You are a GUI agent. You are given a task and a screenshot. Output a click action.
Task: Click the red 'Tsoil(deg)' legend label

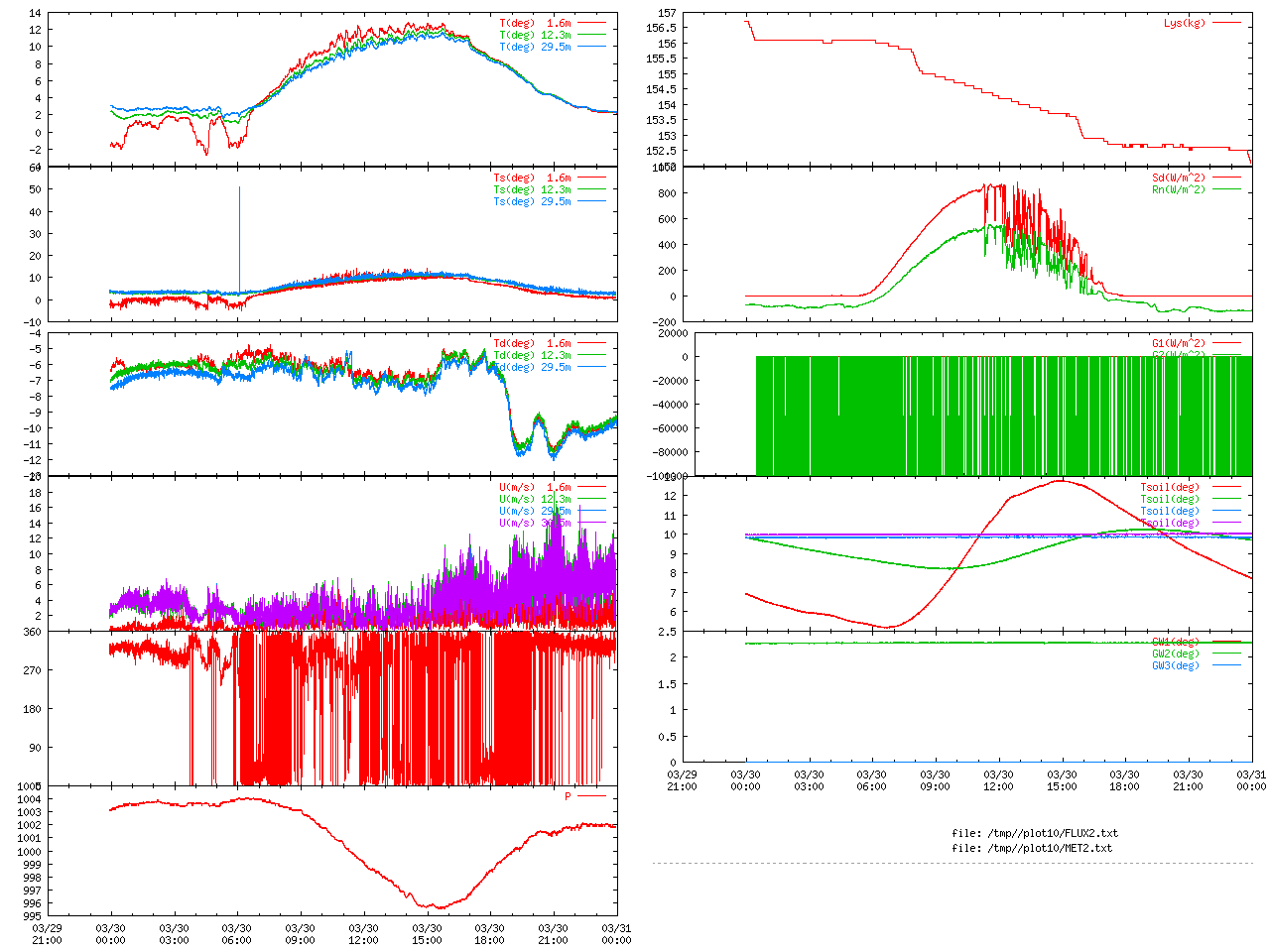point(1170,487)
